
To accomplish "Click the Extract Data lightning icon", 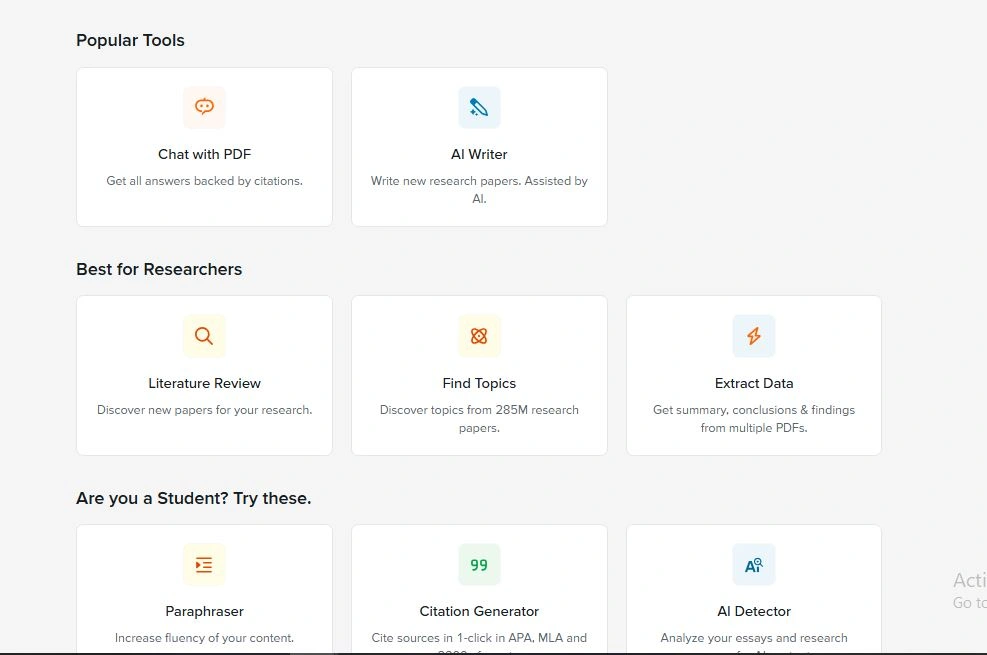I will (754, 336).
